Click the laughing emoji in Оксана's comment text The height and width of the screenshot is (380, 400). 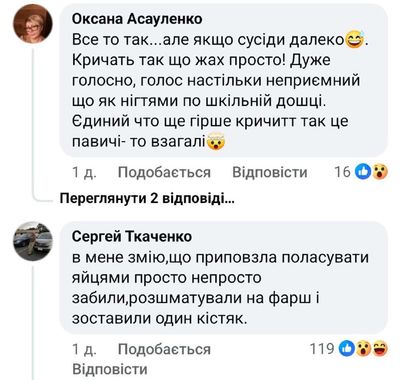point(355,40)
